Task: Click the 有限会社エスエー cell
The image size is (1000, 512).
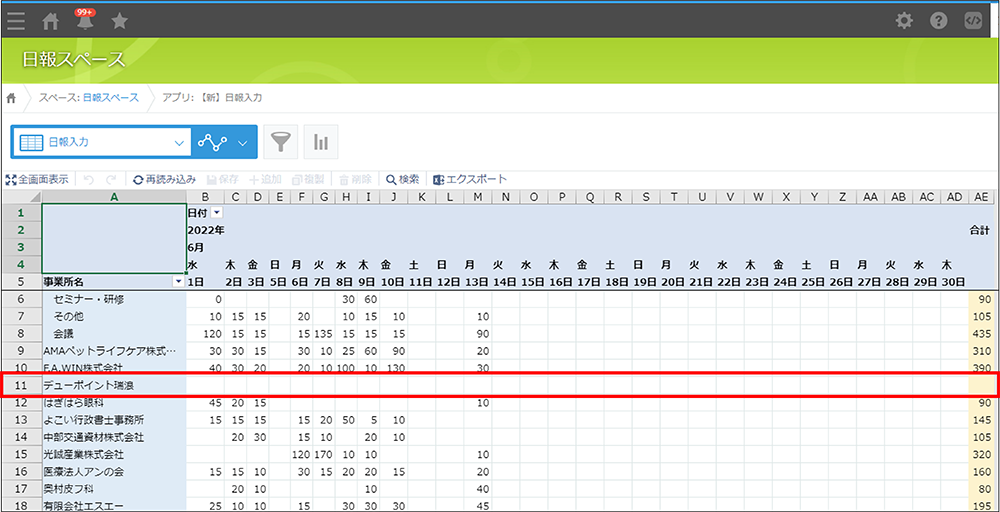Action: click(x=114, y=506)
